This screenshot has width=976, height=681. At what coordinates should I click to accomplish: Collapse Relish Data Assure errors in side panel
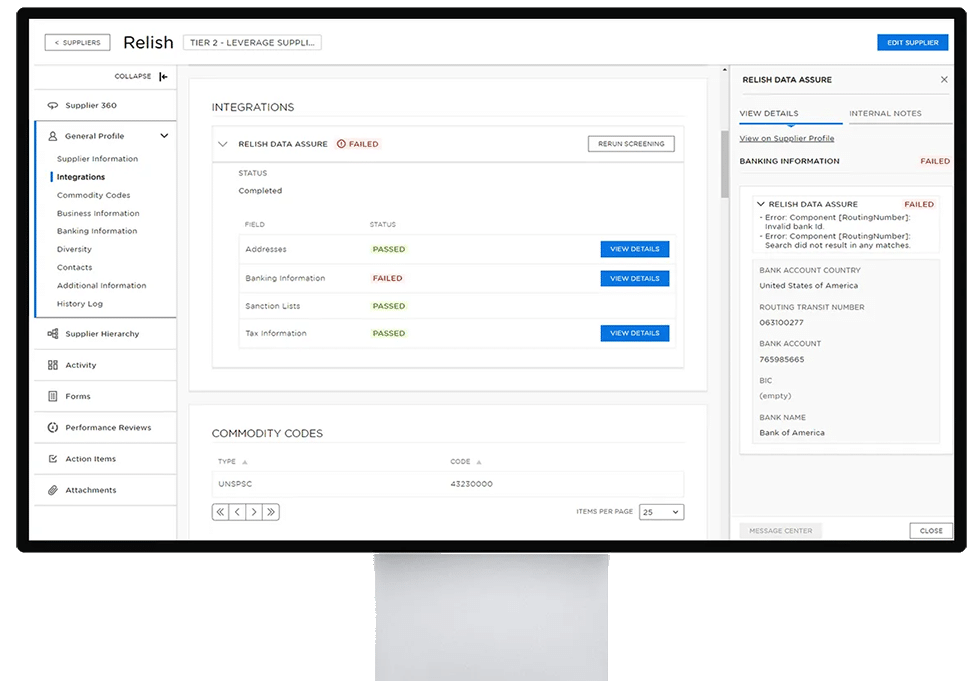pos(761,204)
